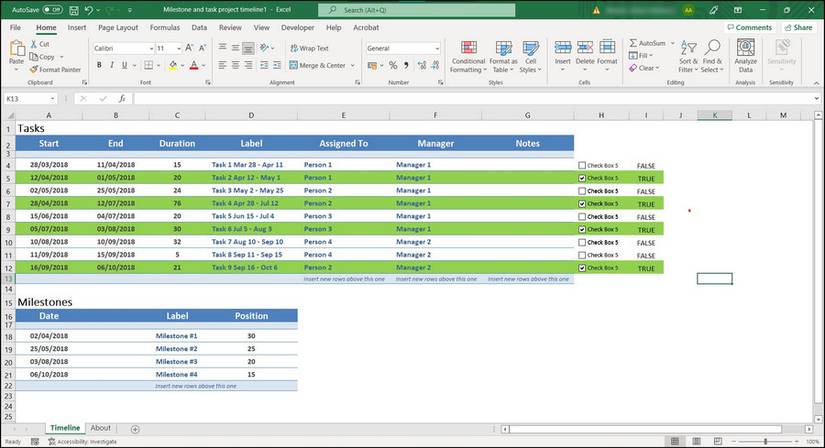This screenshot has width=825, height=448.
Task: Select column K header
Action: [x=715, y=115]
